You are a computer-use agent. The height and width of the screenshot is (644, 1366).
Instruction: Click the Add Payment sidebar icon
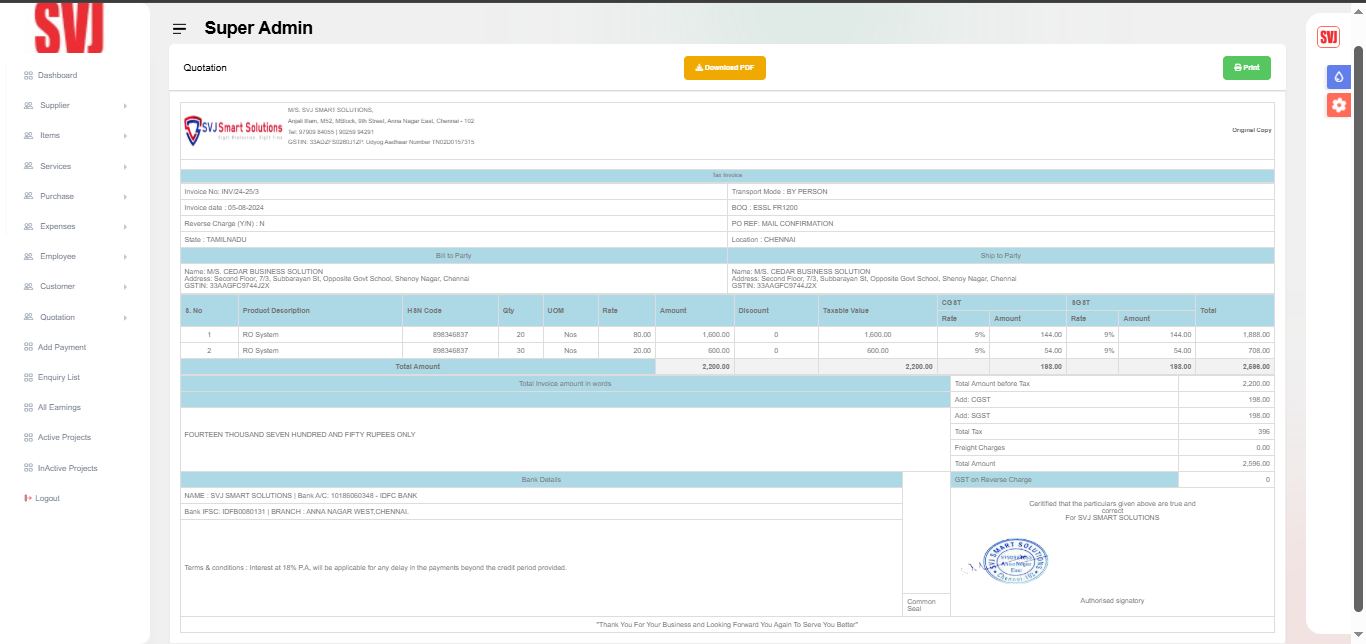pos(29,347)
